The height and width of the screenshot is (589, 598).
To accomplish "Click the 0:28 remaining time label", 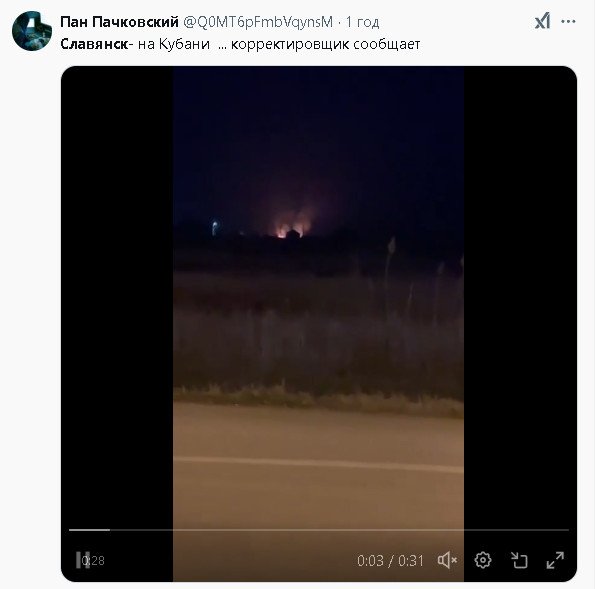I will pyautogui.click(x=94, y=560).
